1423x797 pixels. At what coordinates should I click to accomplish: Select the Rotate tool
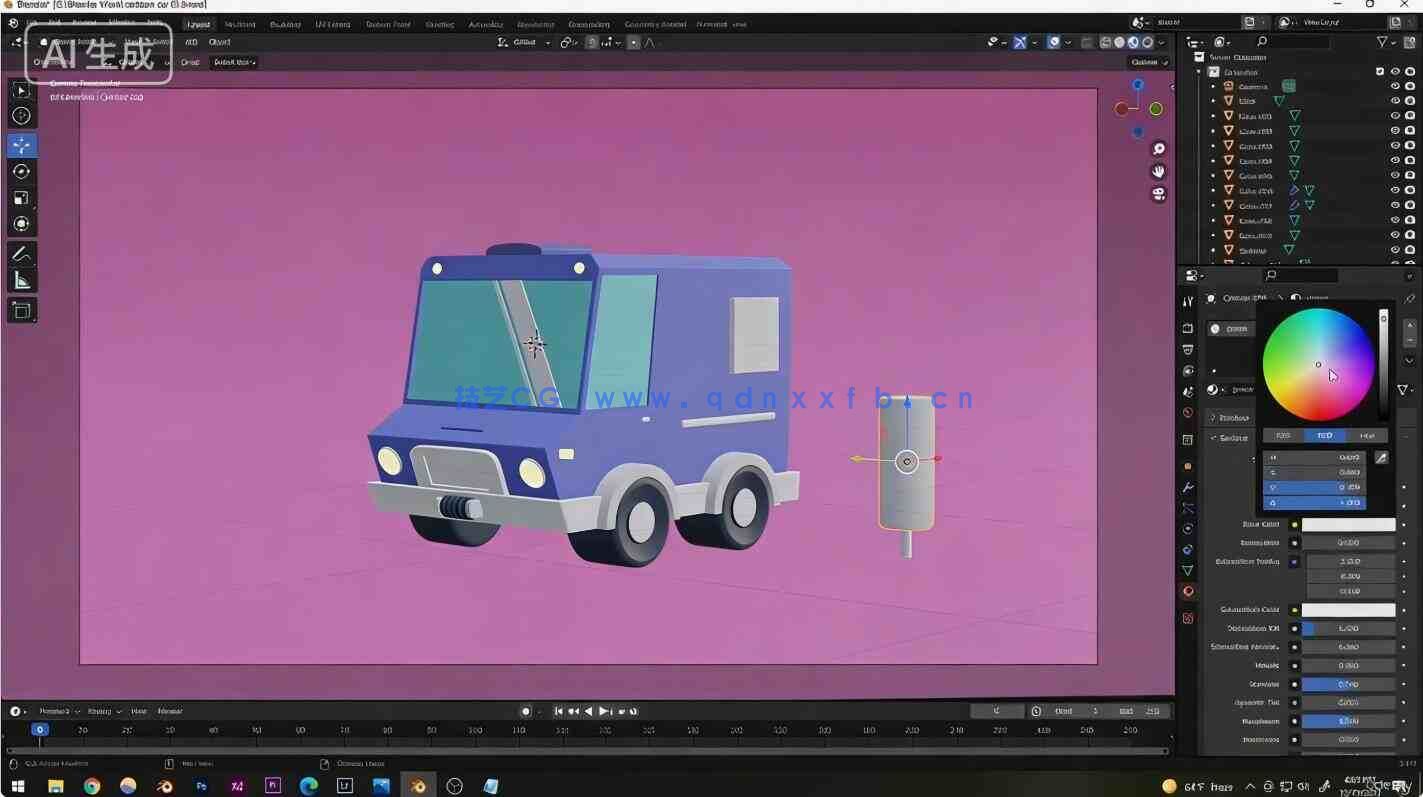[x=21, y=171]
